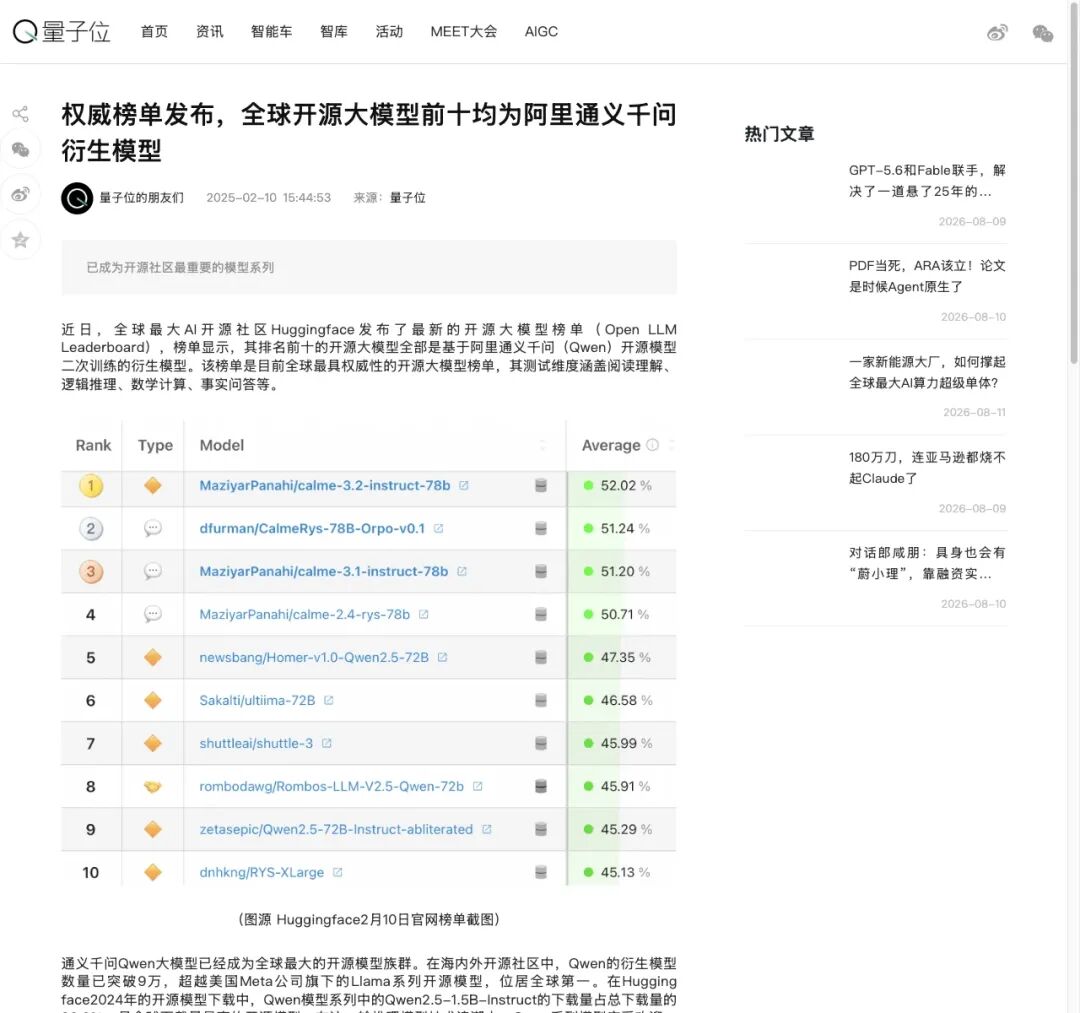Open hot article 一家新能源大厂
This screenshot has height=1013, width=1080.
pos(926,372)
